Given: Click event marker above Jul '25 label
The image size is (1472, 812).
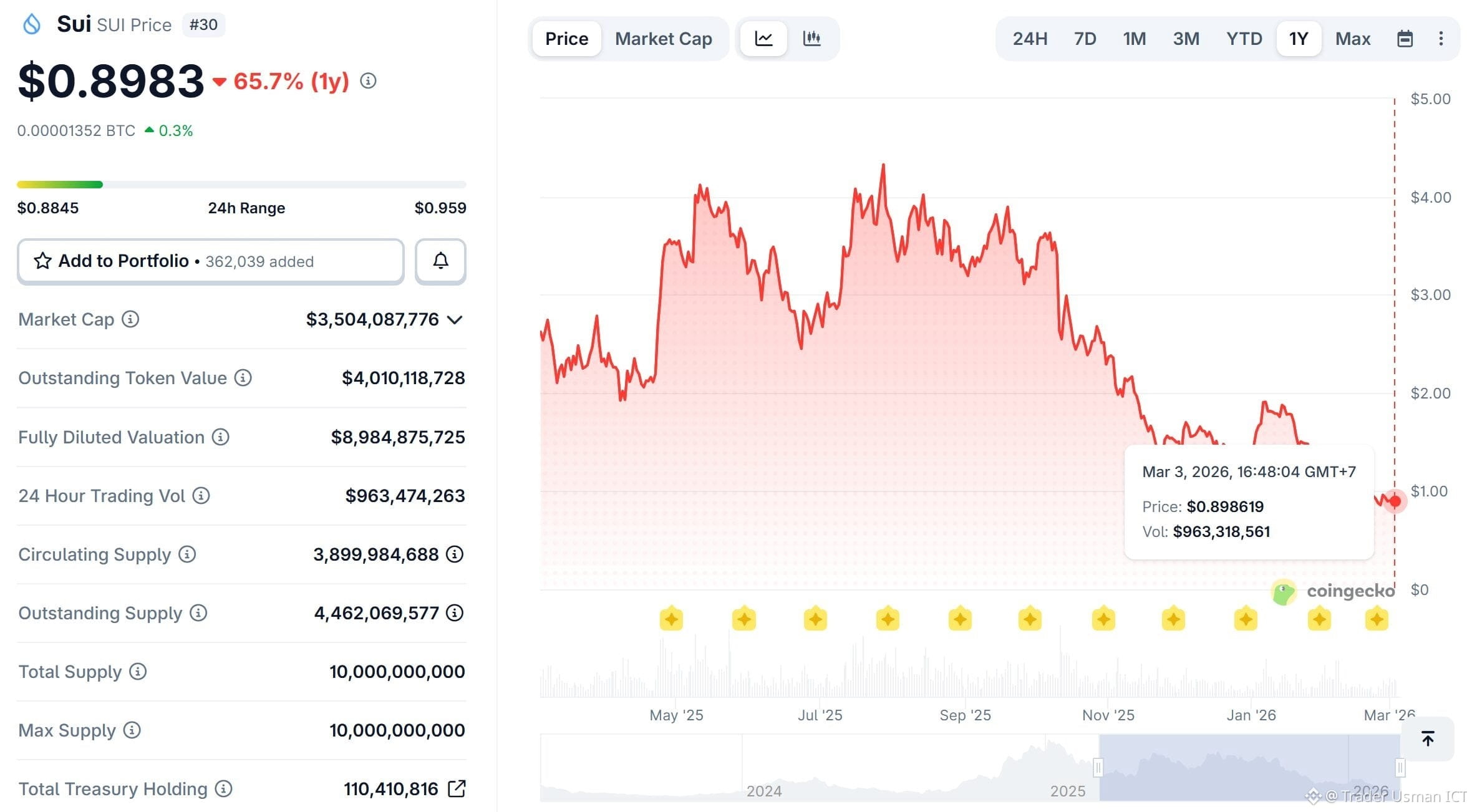Looking at the screenshot, I should 815,619.
